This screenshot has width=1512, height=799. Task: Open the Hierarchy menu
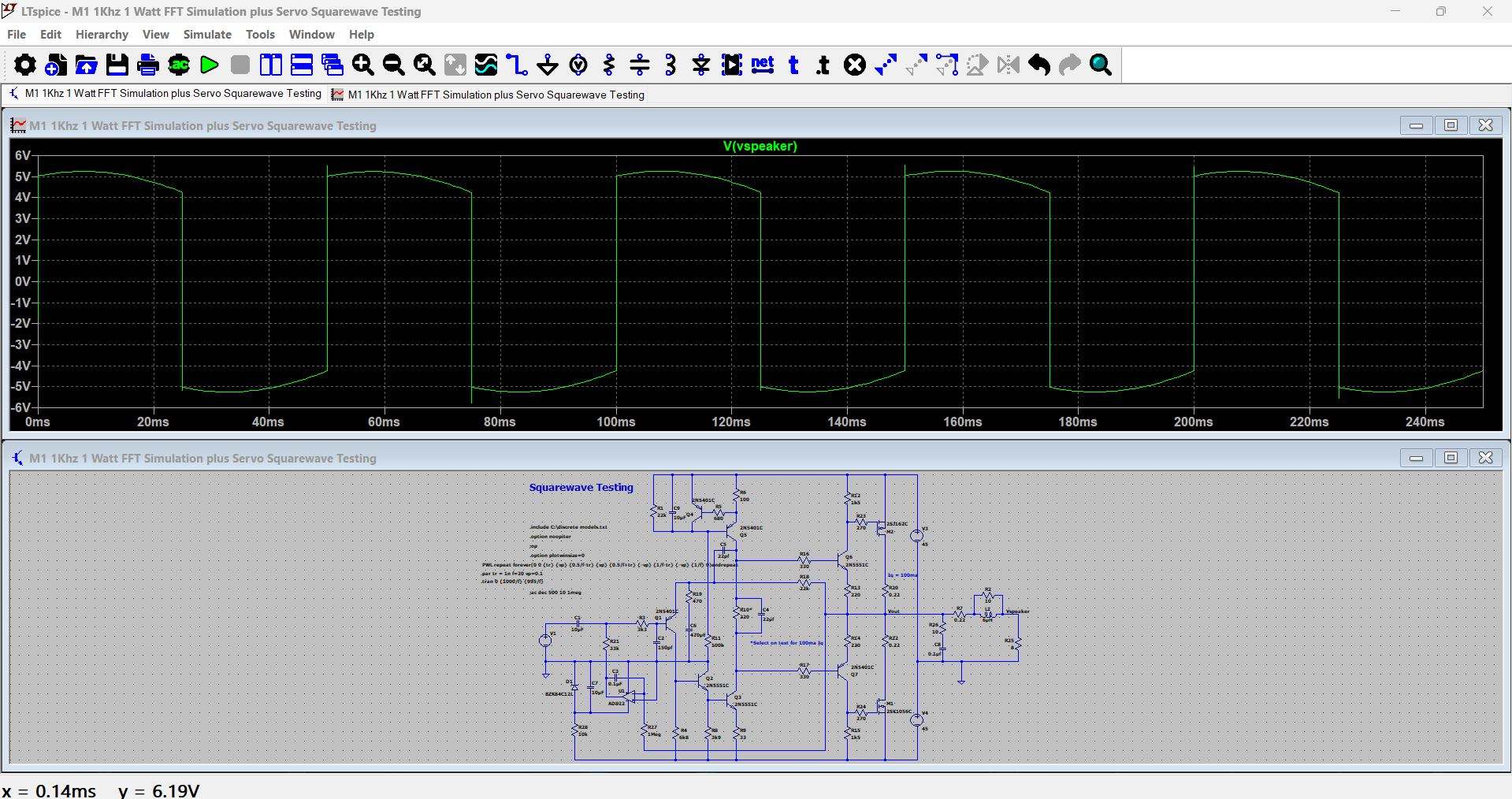[x=102, y=35]
